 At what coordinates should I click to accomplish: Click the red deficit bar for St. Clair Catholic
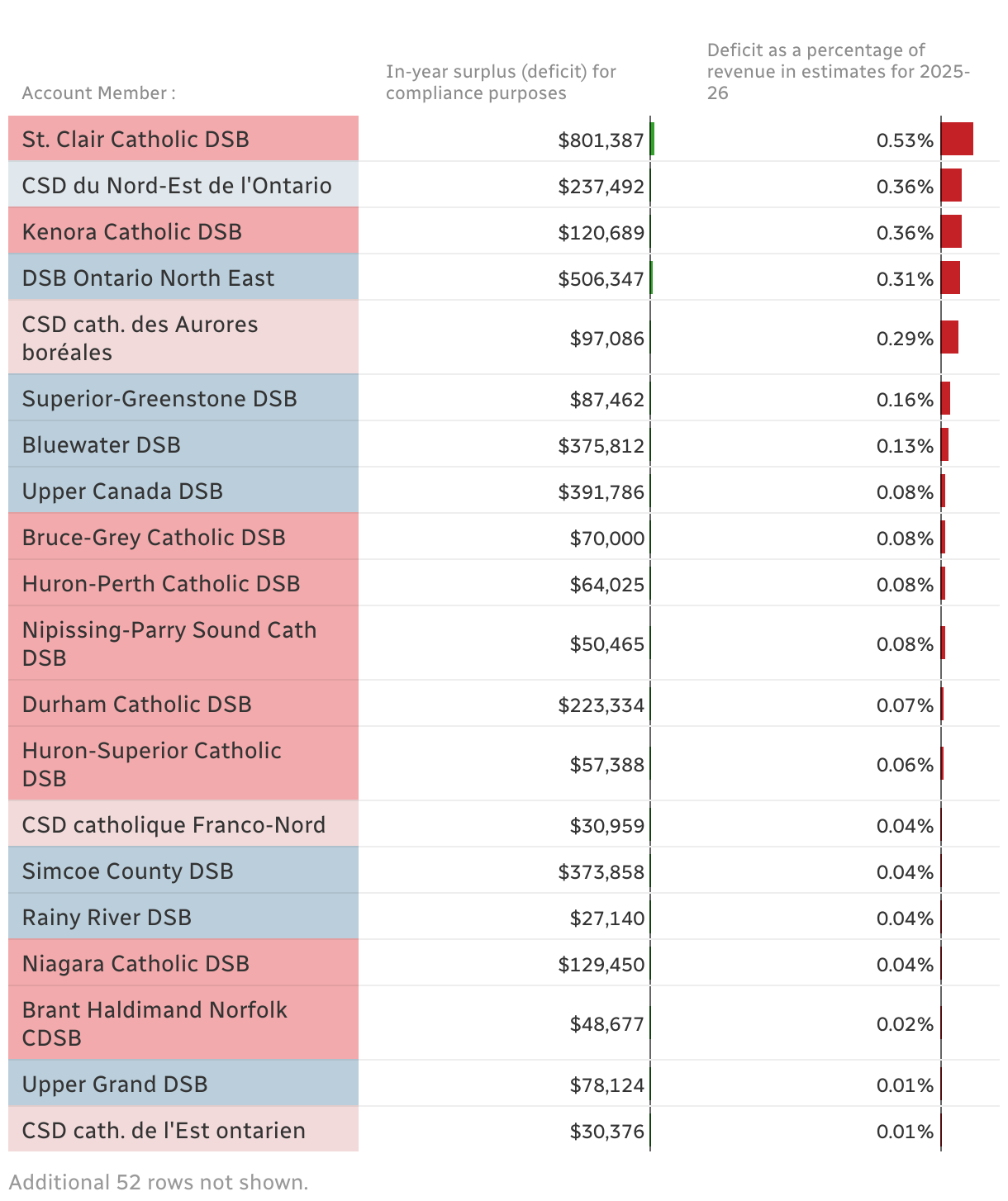[957, 139]
